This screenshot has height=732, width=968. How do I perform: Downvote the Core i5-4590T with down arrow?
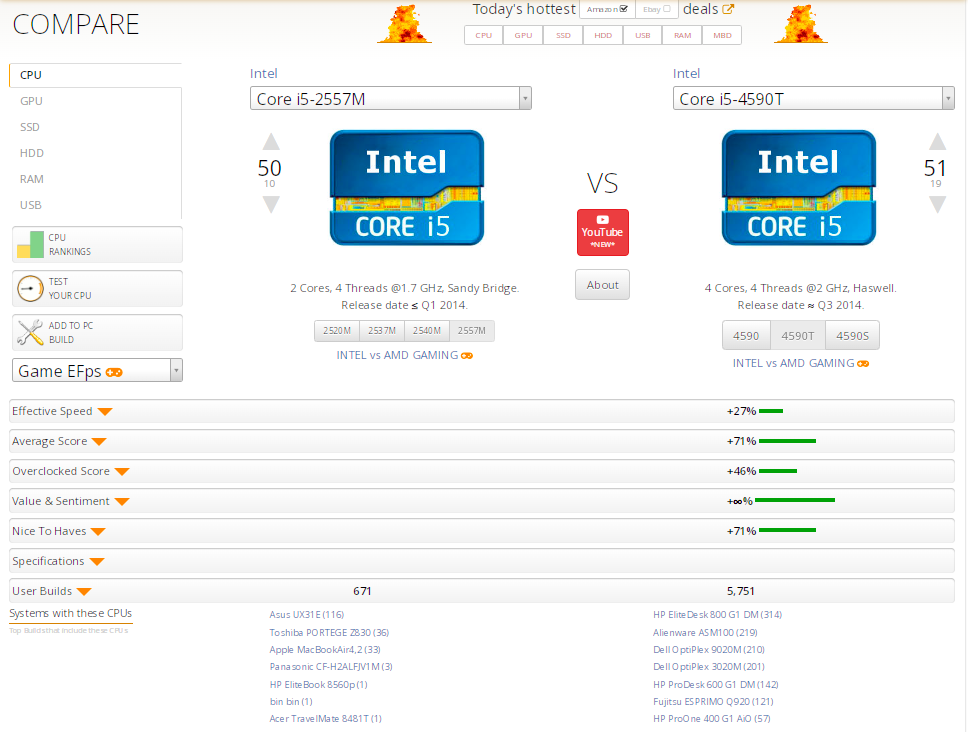pyautogui.click(x=937, y=204)
